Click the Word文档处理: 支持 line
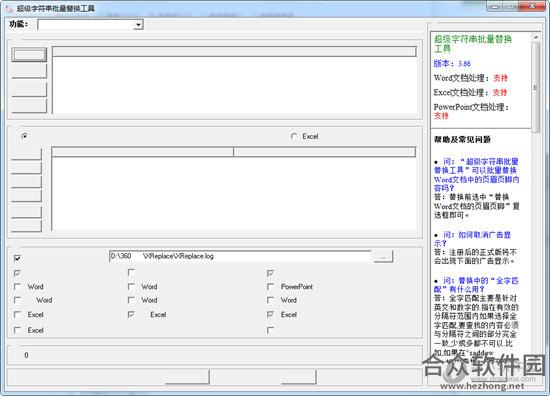Image resolution: width=550 pixels, height=396 pixels. [471, 78]
